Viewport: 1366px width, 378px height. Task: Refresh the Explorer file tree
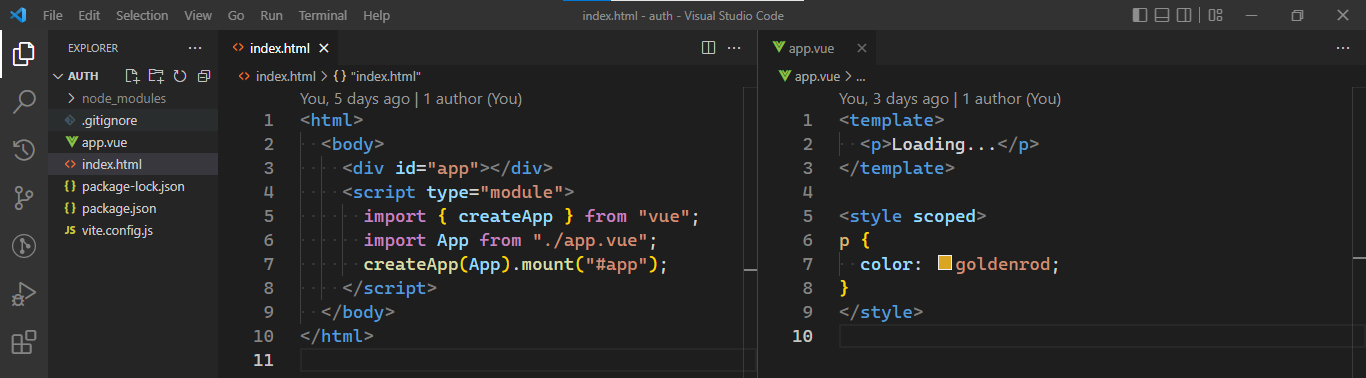click(180, 76)
